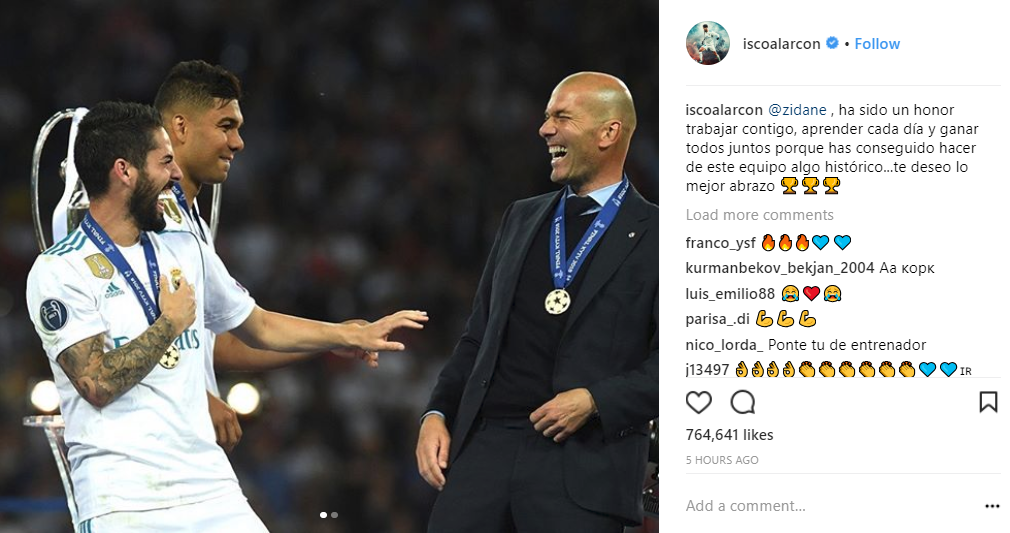1010x533 pixels.
Task: View the 764,641 likes list
Action: (729, 435)
